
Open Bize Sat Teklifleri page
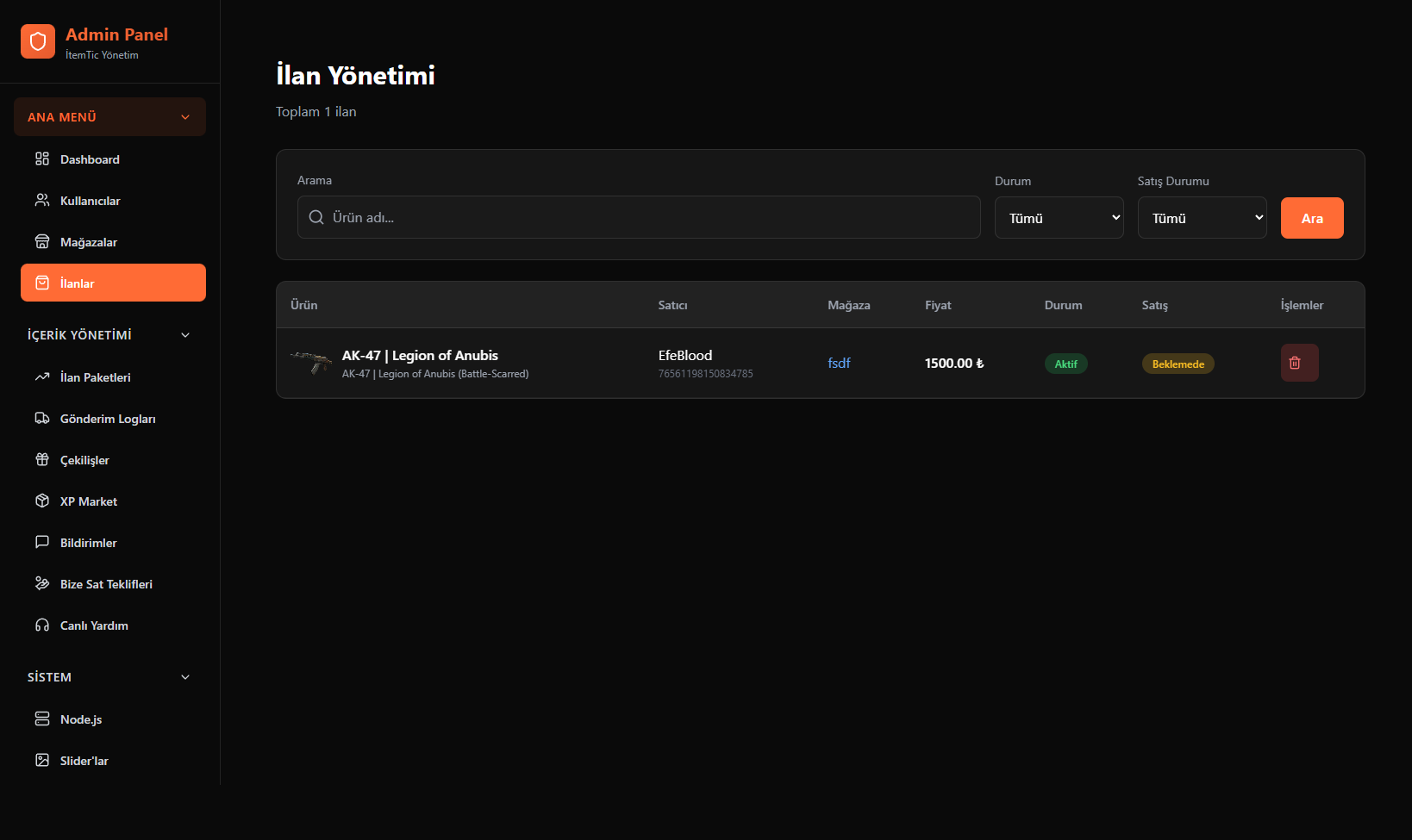[106, 584]
